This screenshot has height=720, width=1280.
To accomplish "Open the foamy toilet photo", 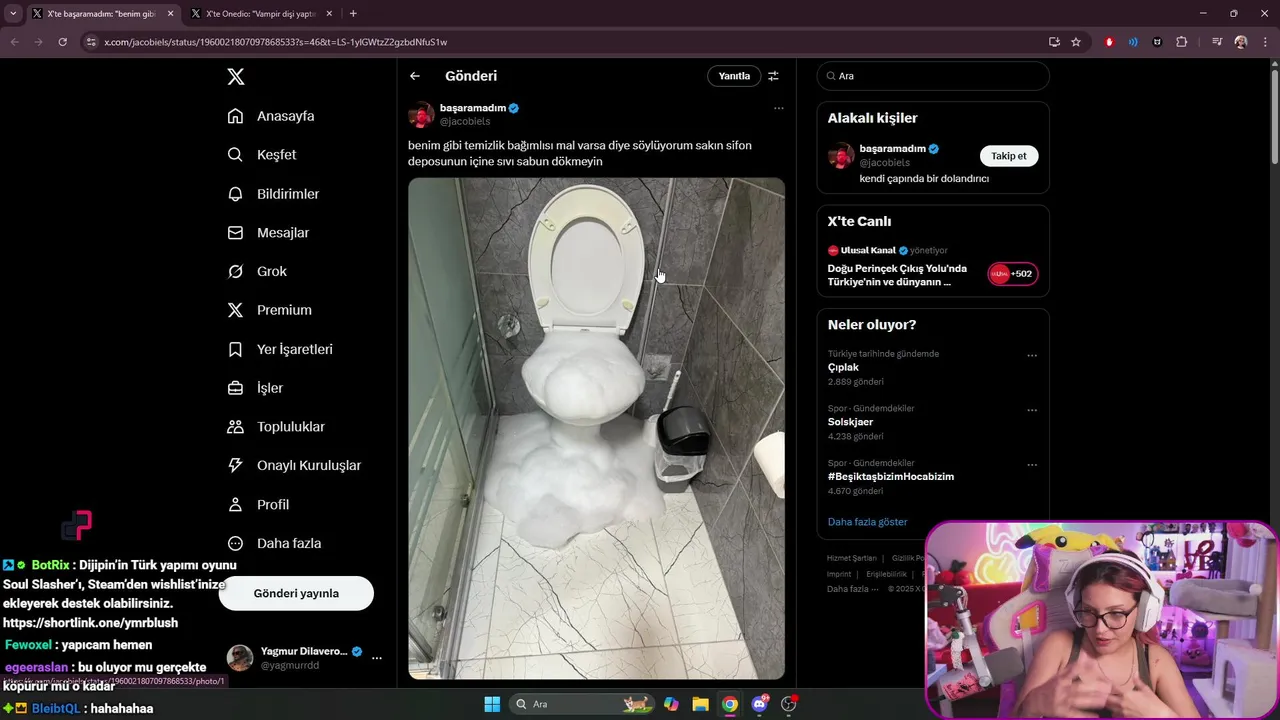I will click(x=596, y=429).
